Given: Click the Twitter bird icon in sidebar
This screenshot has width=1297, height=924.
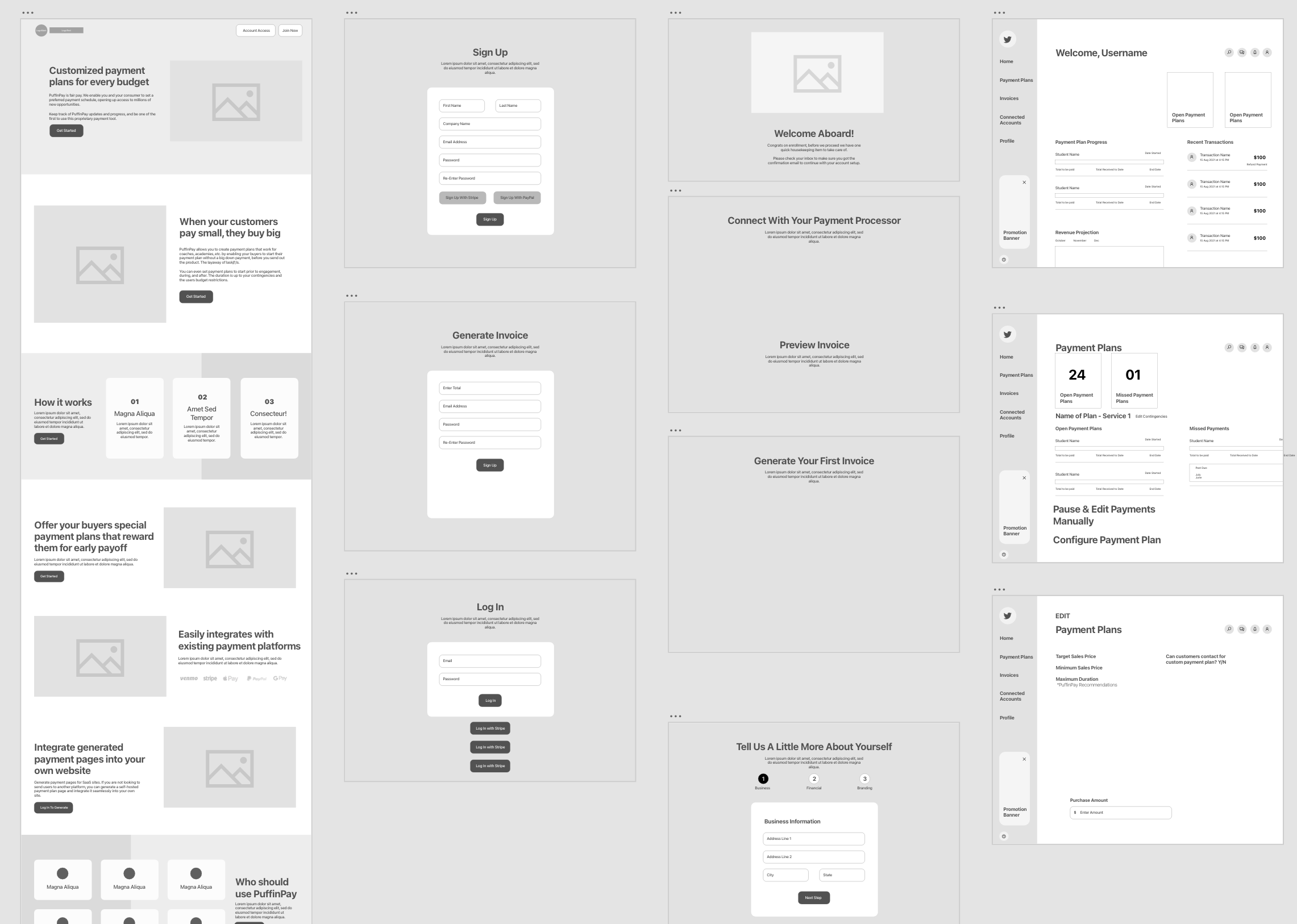Looking at the screenshot, I should pos(1007,39).
